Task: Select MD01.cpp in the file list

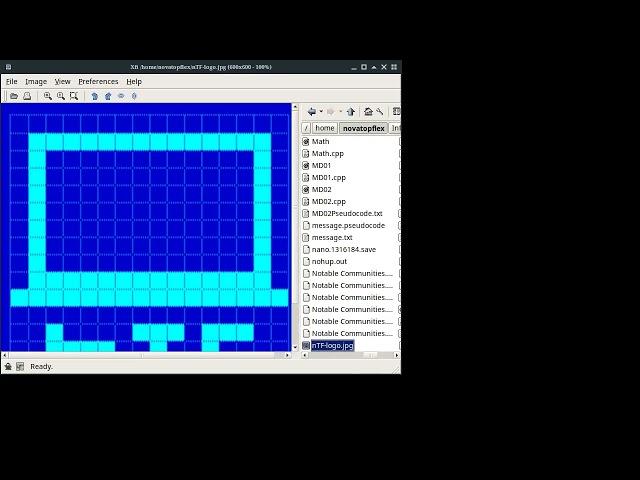Action: pyautogui.click(x=329, y=178)
